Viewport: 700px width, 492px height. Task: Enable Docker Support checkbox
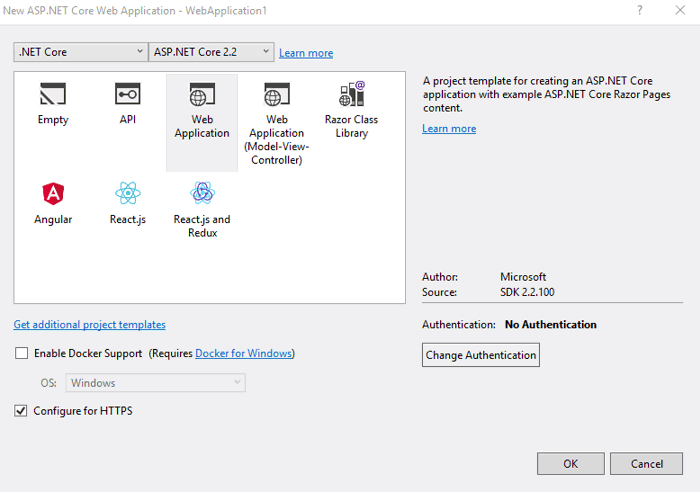point(22,353)
